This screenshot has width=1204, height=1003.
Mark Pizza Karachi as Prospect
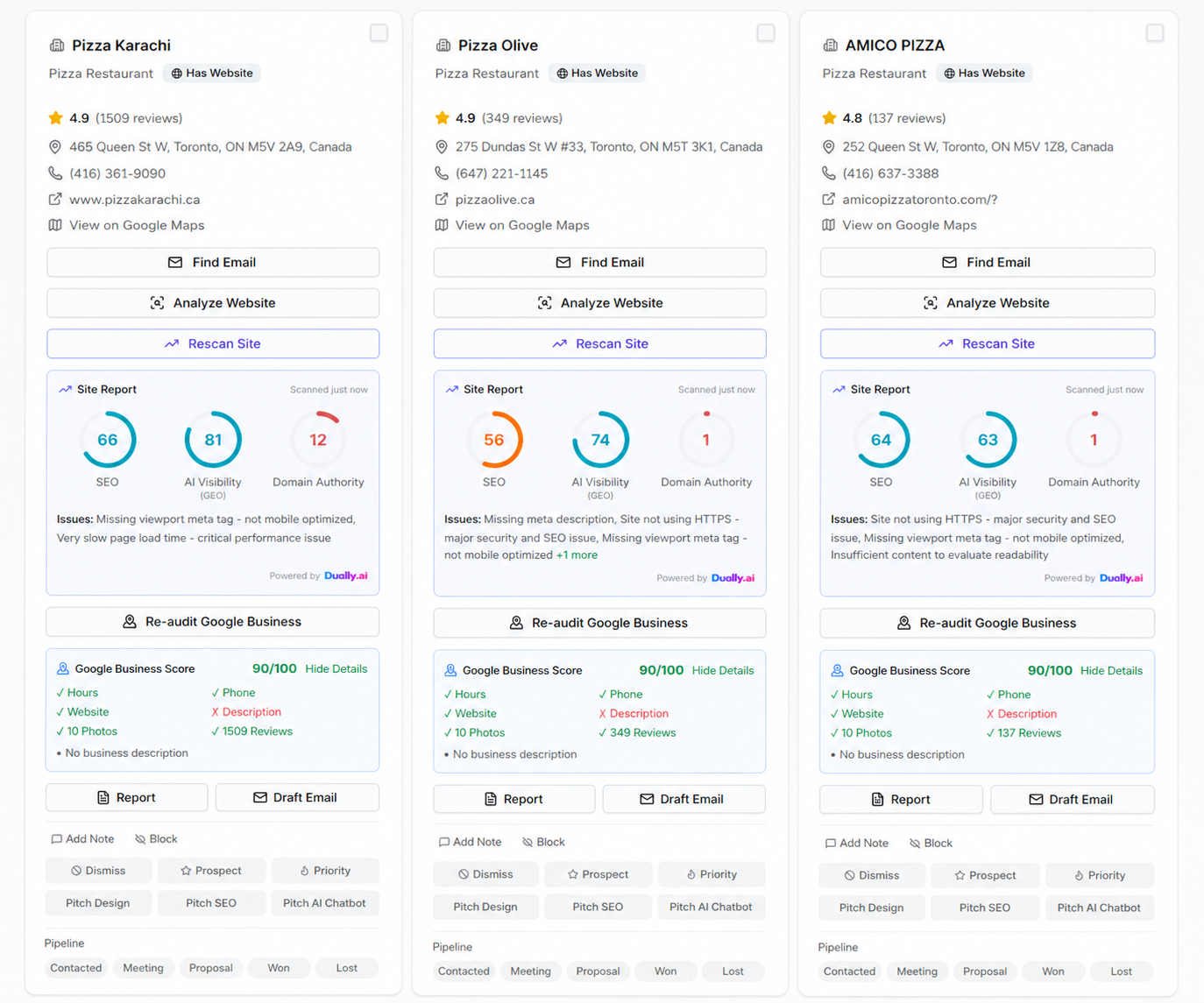pyautogui.click(x=211, y=871)
